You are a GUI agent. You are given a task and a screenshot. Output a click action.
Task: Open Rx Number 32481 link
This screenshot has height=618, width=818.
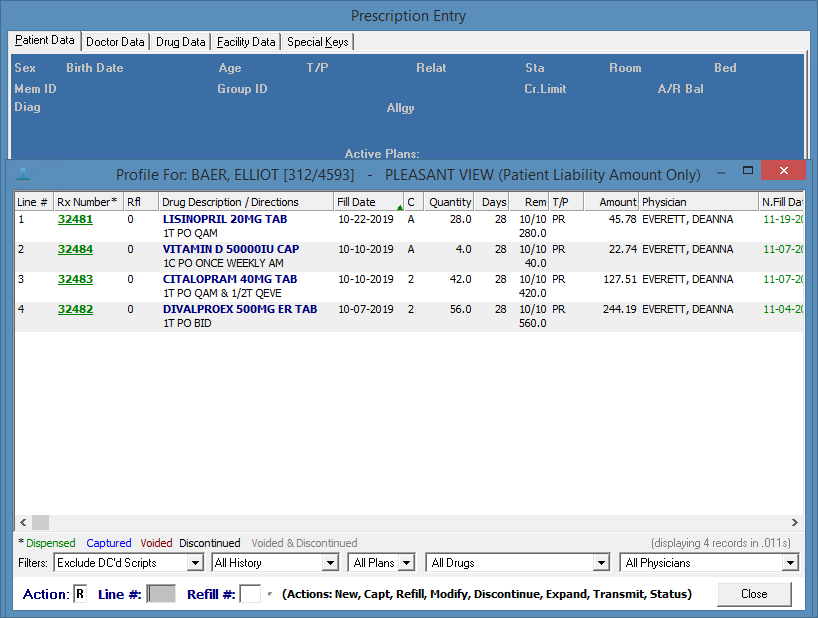tap(75, 219)
